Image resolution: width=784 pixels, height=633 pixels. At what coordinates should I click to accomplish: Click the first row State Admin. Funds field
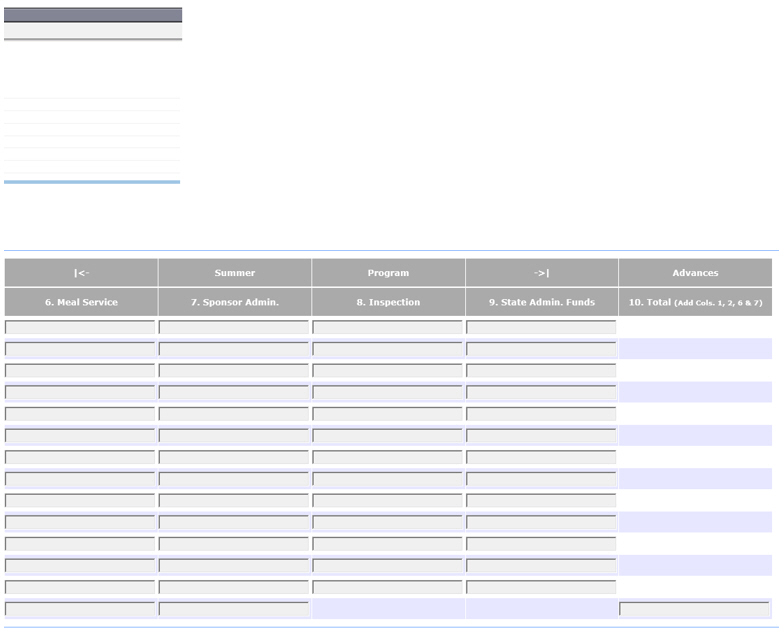pos(541,327)
